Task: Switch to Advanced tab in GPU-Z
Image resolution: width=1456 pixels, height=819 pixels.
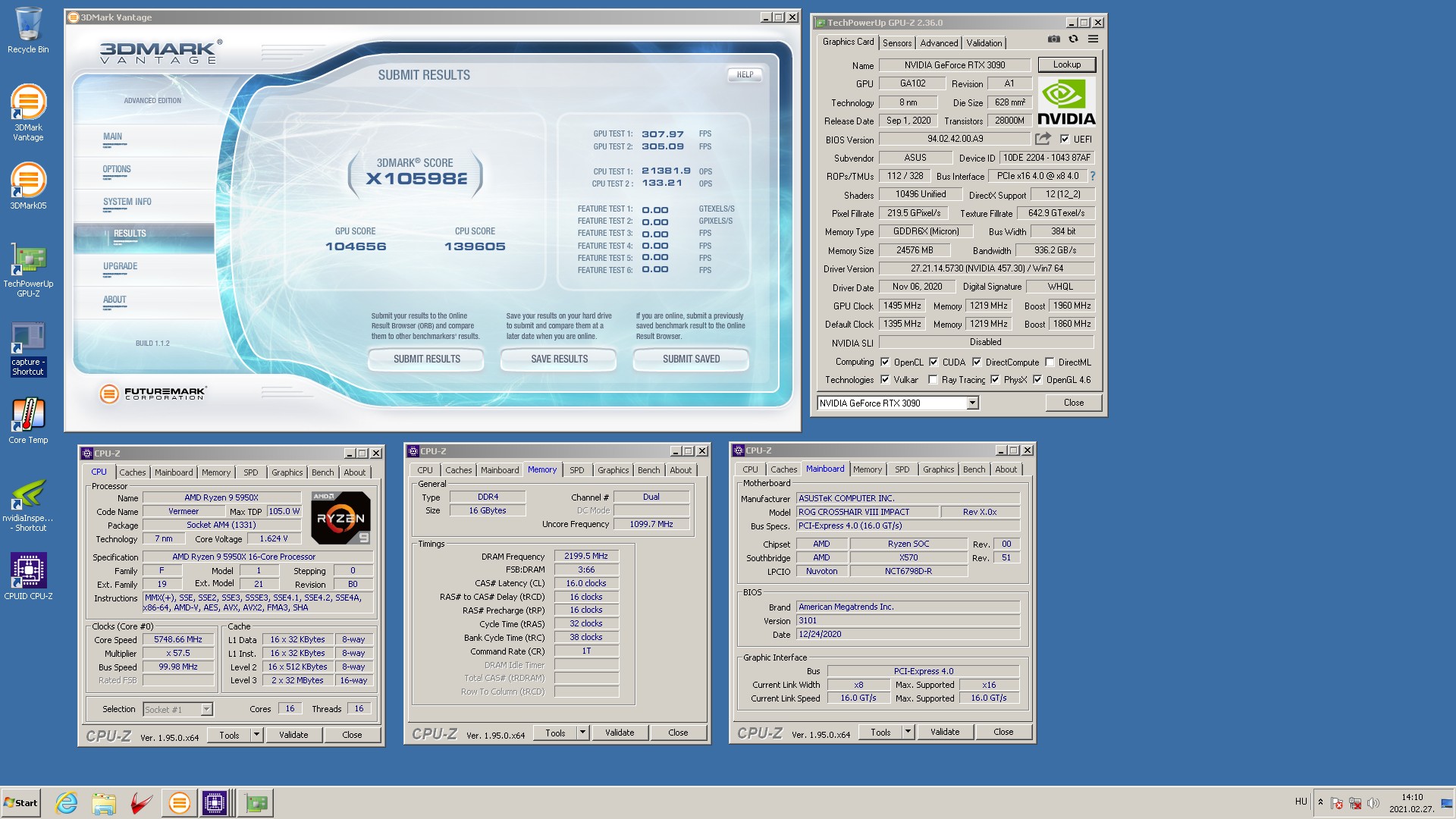Action: (x=939, y=43)
